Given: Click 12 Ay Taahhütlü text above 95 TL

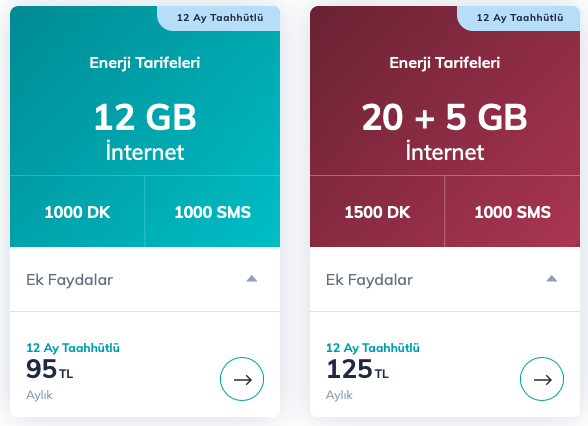Looking at the screenshot, I should pyautogui.click(x=73, y=348).
